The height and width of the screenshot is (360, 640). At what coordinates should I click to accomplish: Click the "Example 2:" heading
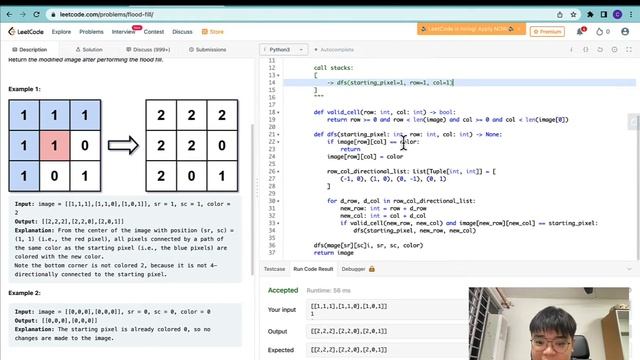[x=24, y=293]
